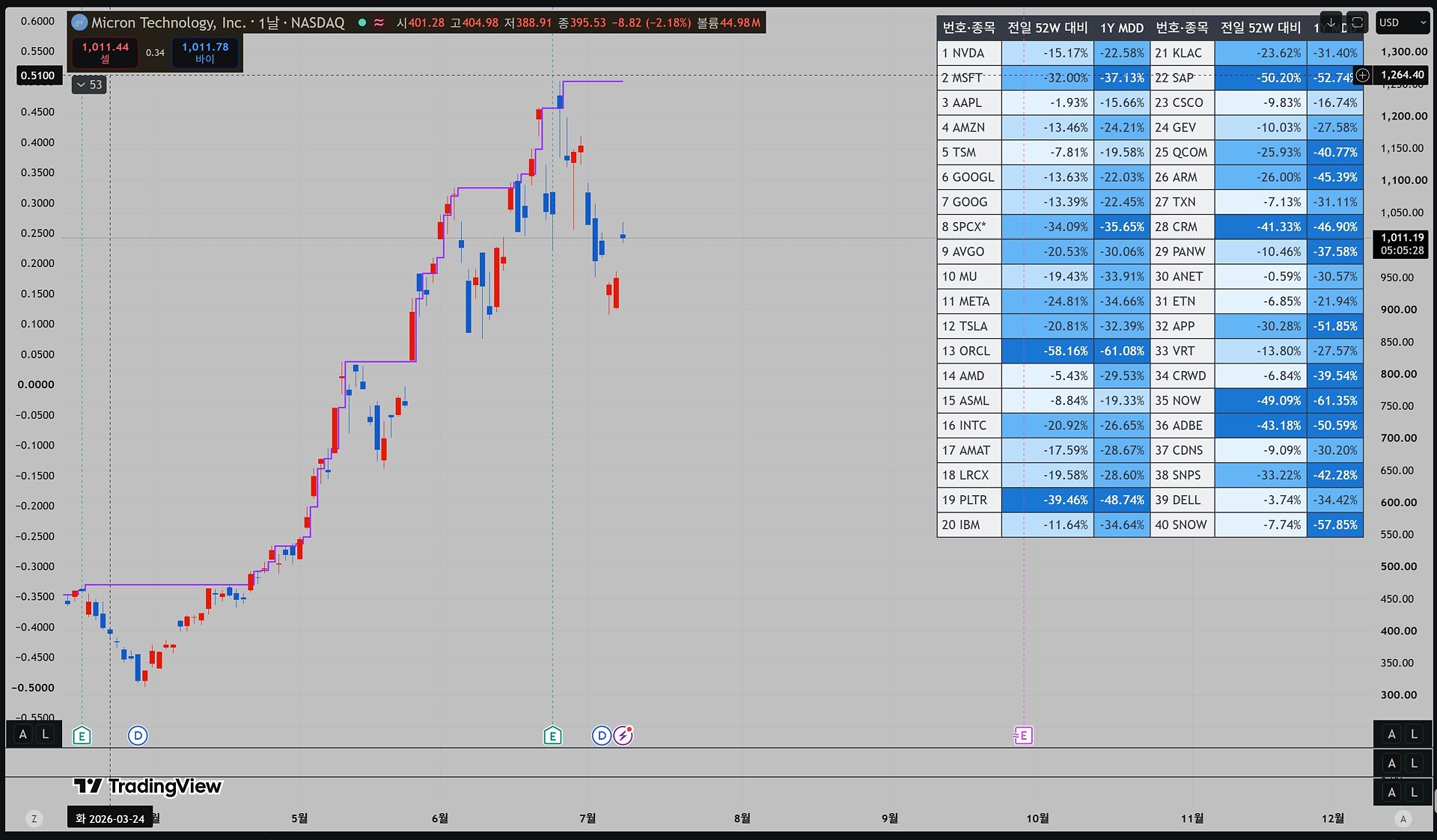This screenshot has width=1437, height=840.
Task: Open the first green earnings E marker
Action: pos(82,736)
